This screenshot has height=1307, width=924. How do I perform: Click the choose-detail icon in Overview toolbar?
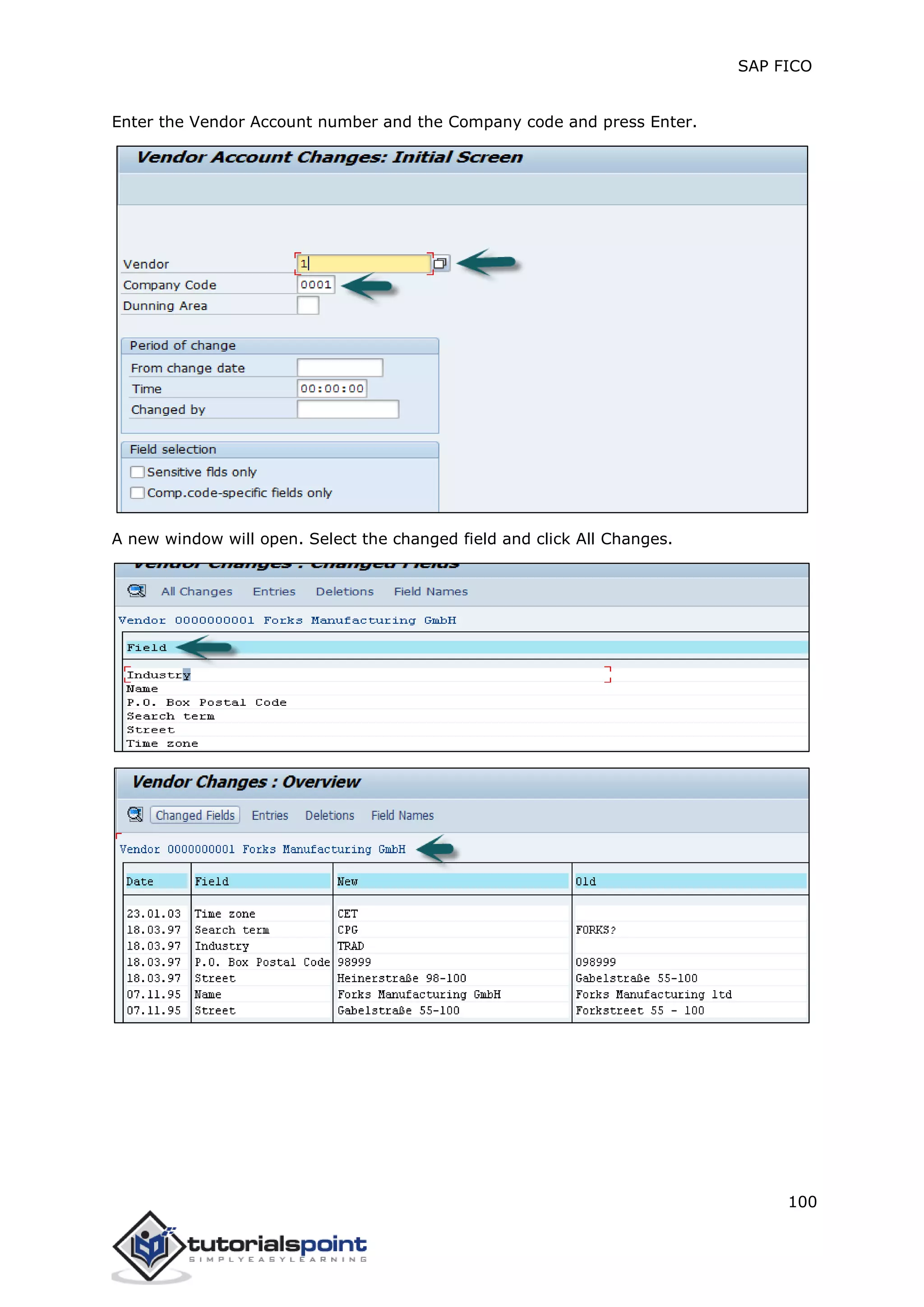[135, 815]
